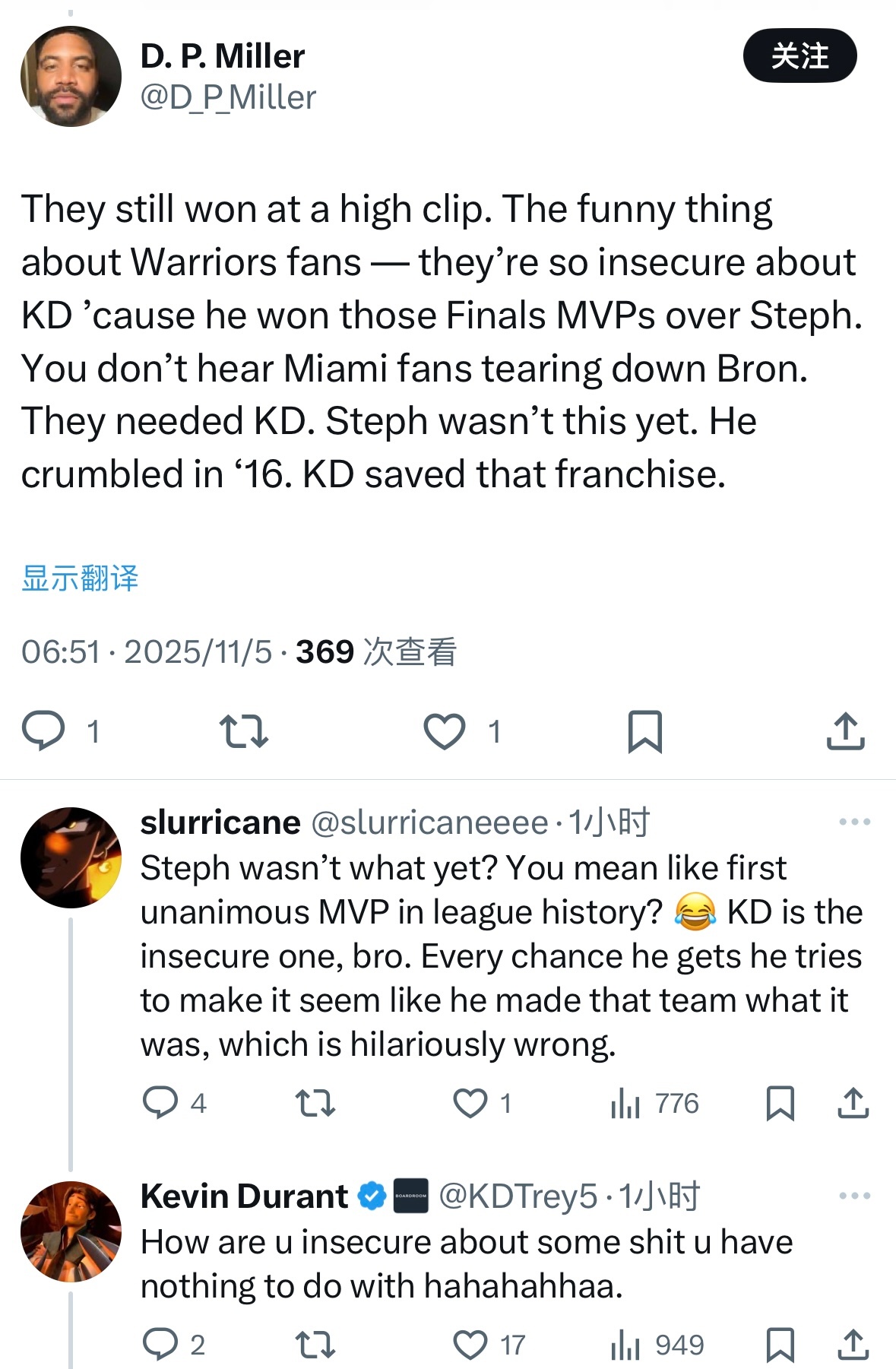
Task: Click the 关注 follow button
Action: tap(799, 56)
